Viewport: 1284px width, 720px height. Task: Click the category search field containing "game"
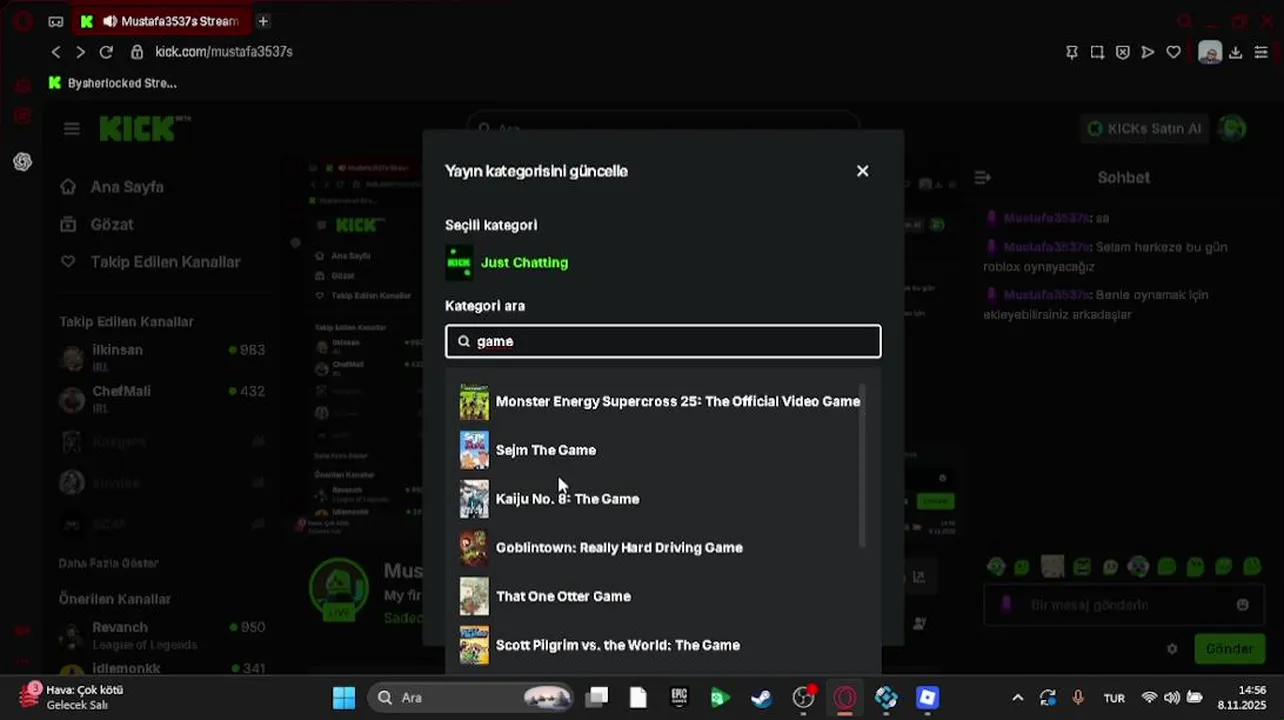663,341
